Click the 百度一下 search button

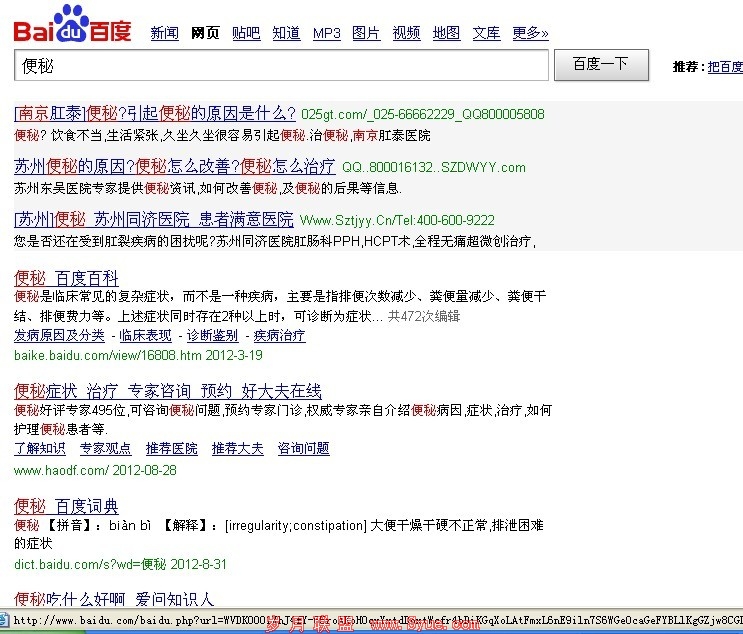click(601, 64)
